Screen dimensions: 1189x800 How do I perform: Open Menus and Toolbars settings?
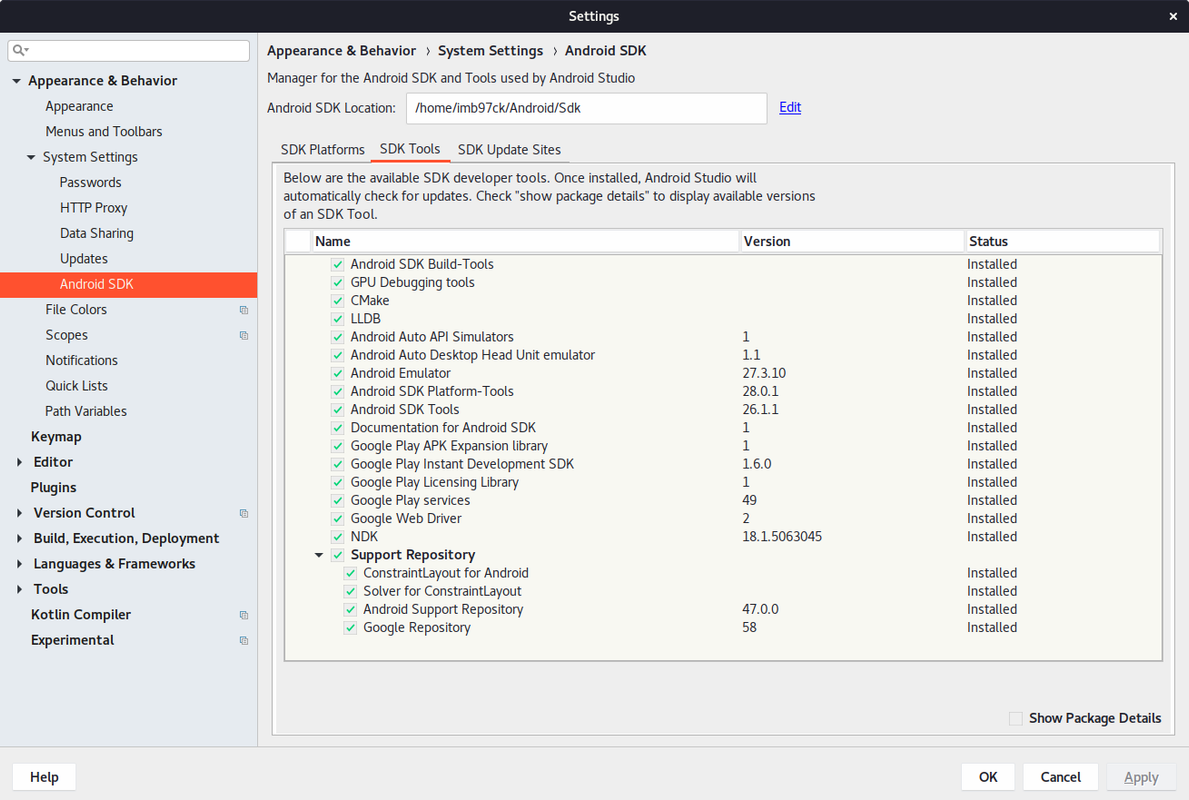point(104,131)
